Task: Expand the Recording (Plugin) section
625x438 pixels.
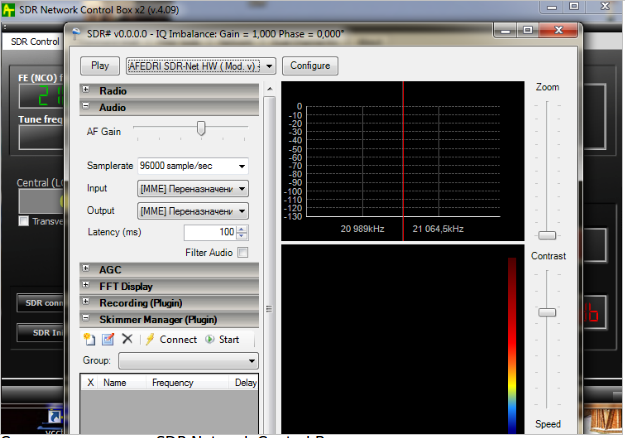Action: [86, 302]
